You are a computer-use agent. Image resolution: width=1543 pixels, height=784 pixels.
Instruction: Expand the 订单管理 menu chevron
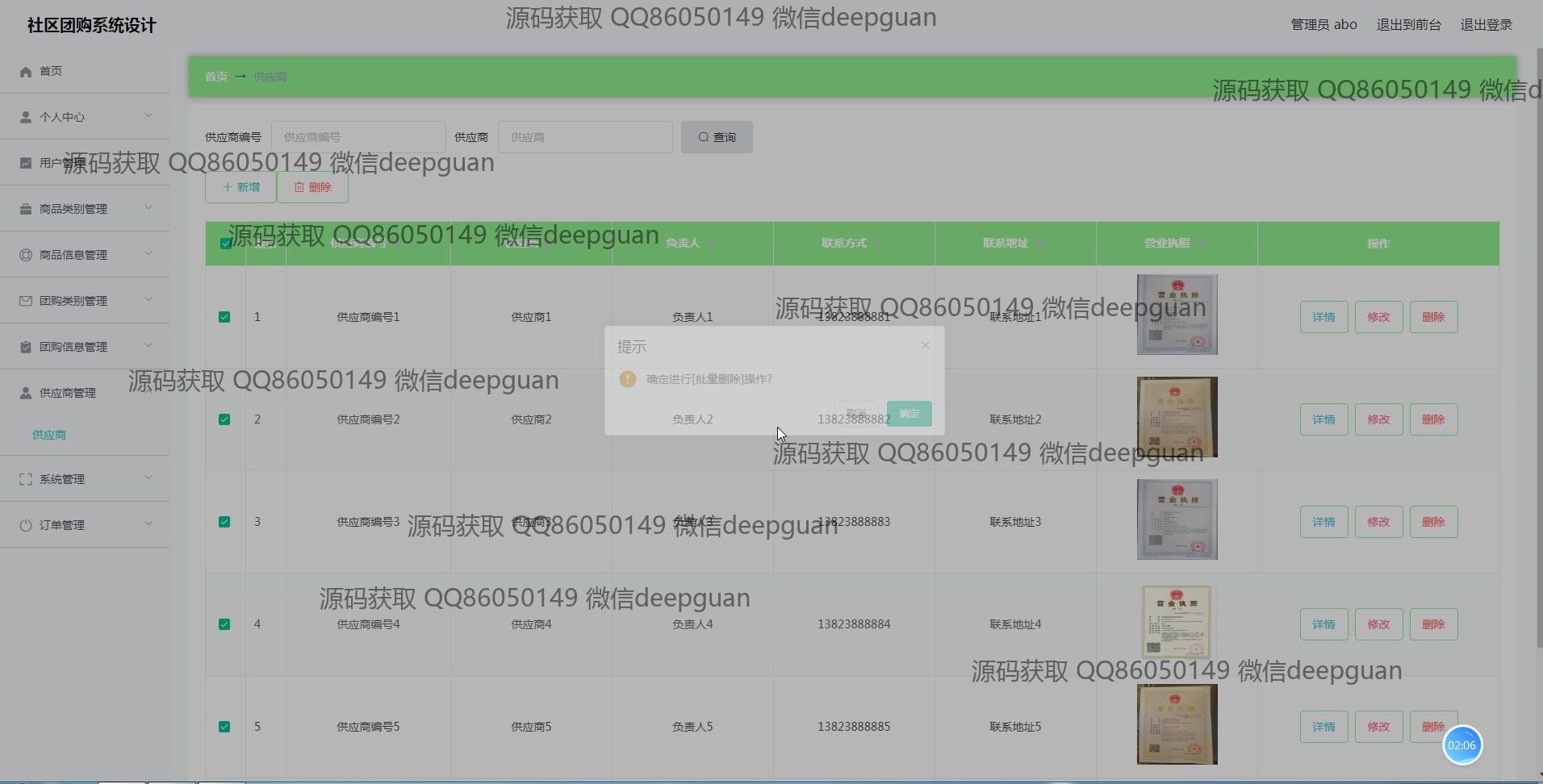click(148, 524)
